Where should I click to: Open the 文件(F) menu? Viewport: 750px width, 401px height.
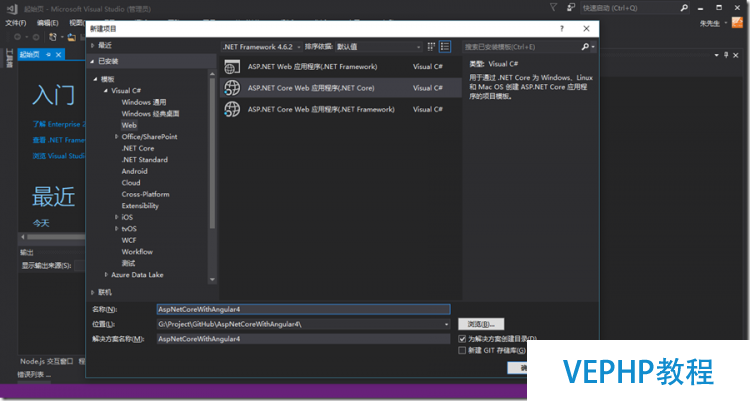[16, 23]
